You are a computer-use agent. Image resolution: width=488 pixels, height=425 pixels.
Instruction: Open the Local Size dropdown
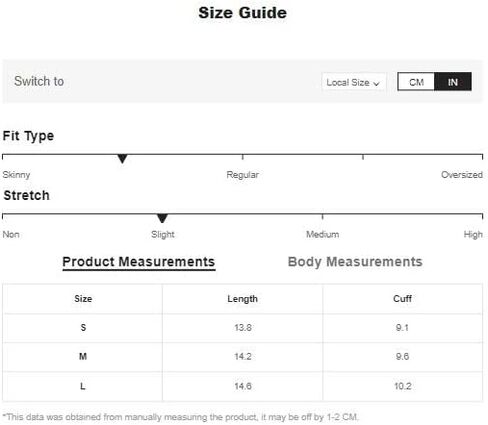tap(354, 82)
